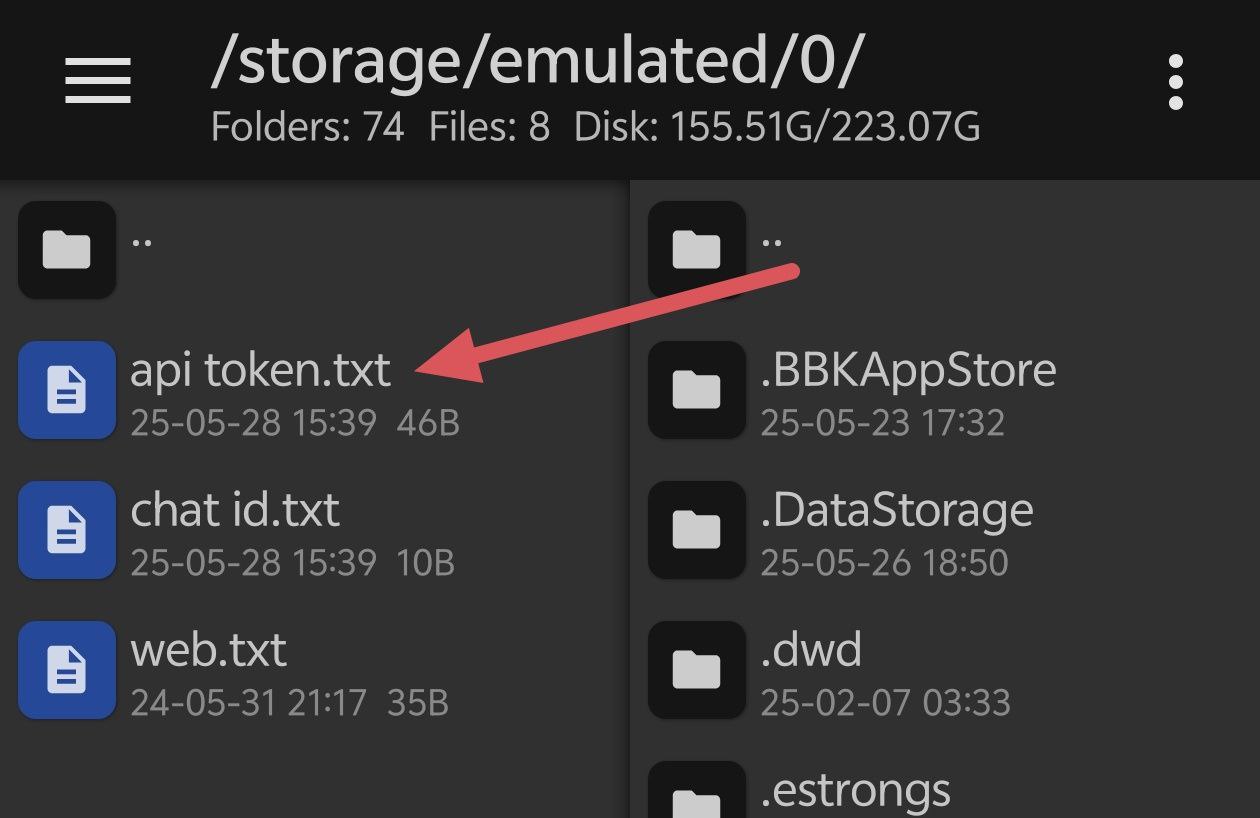Tap the chat id.txt document icon

[67, 530]
